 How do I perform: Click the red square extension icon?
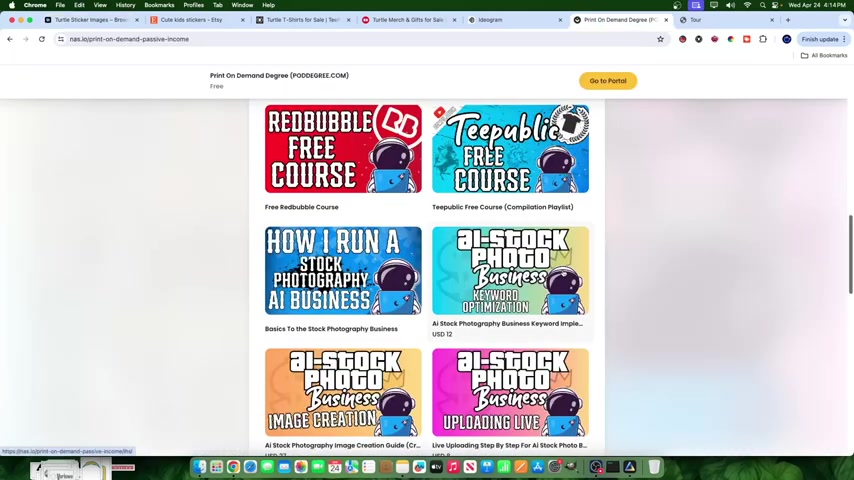point(747,39)
